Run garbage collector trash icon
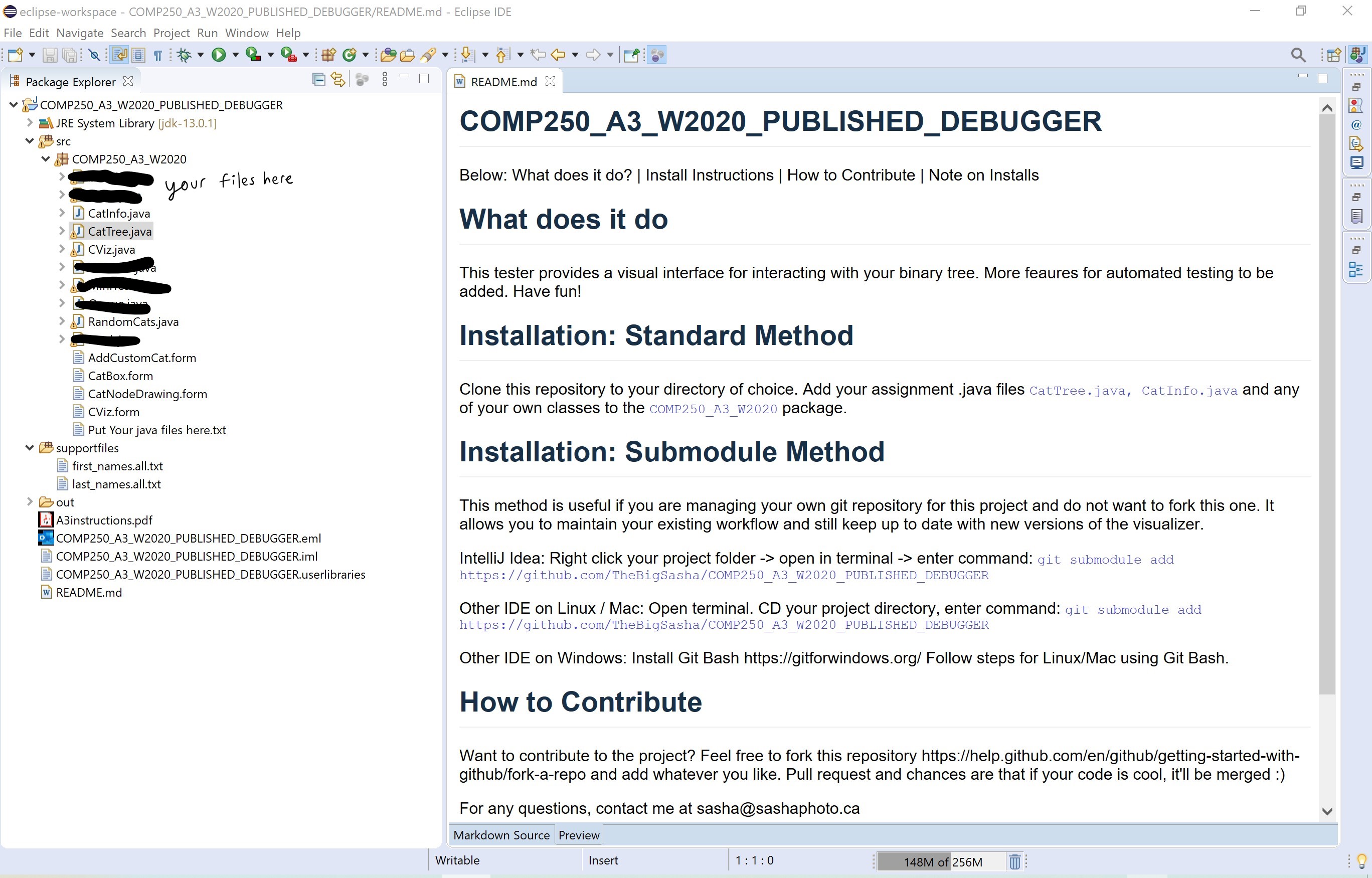The width and height of the screenshot is (1372, 878). [x=1014, y=861]
